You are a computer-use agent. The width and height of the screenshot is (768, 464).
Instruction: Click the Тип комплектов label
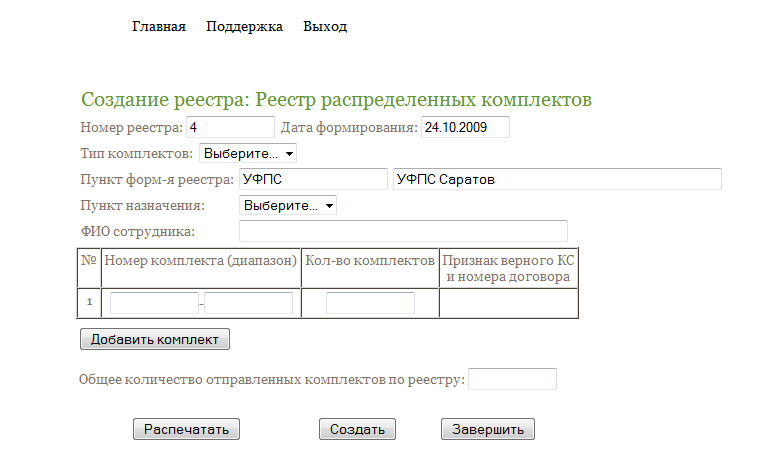[137, 153]
